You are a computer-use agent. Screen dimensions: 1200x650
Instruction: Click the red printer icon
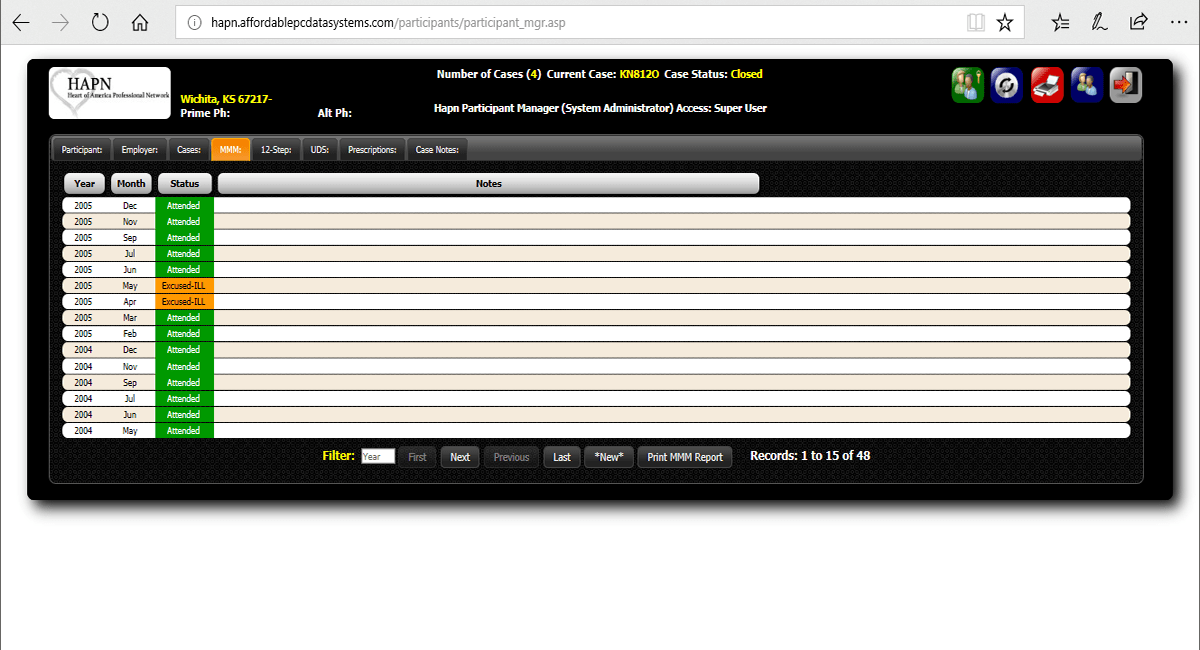tap(1047, 85)
